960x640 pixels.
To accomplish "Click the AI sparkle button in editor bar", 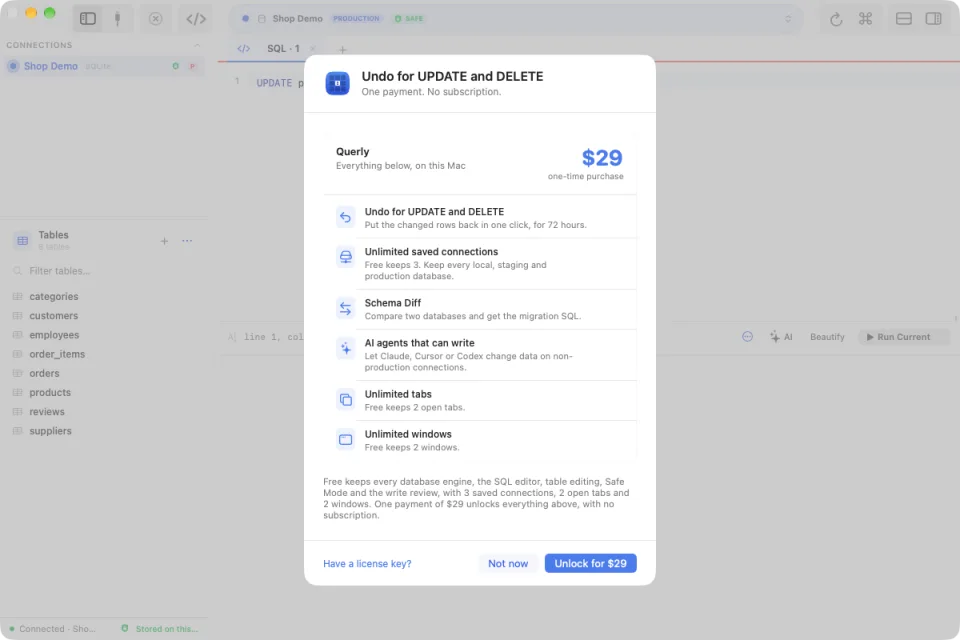I will click(x=781, y=337).
